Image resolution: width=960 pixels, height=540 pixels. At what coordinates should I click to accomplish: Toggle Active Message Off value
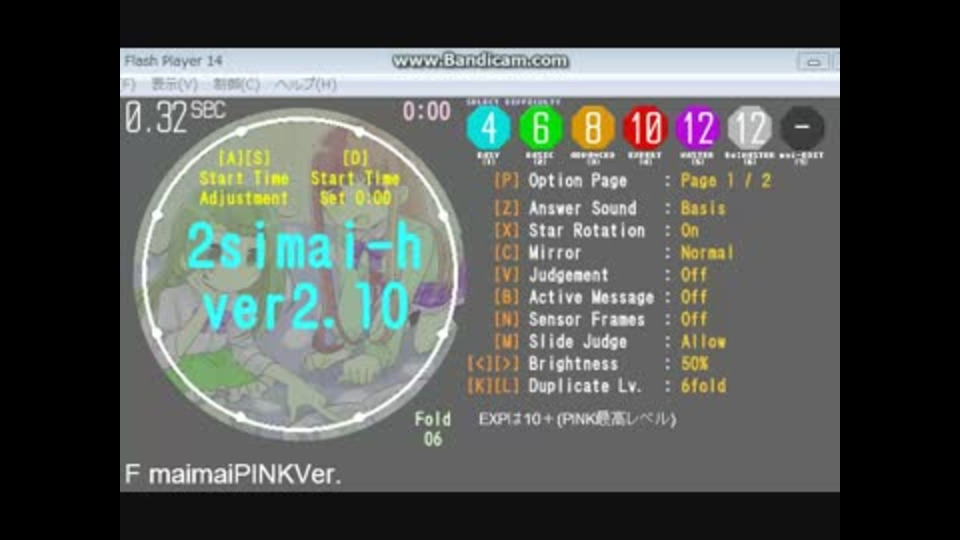click(x=694, y=297)
